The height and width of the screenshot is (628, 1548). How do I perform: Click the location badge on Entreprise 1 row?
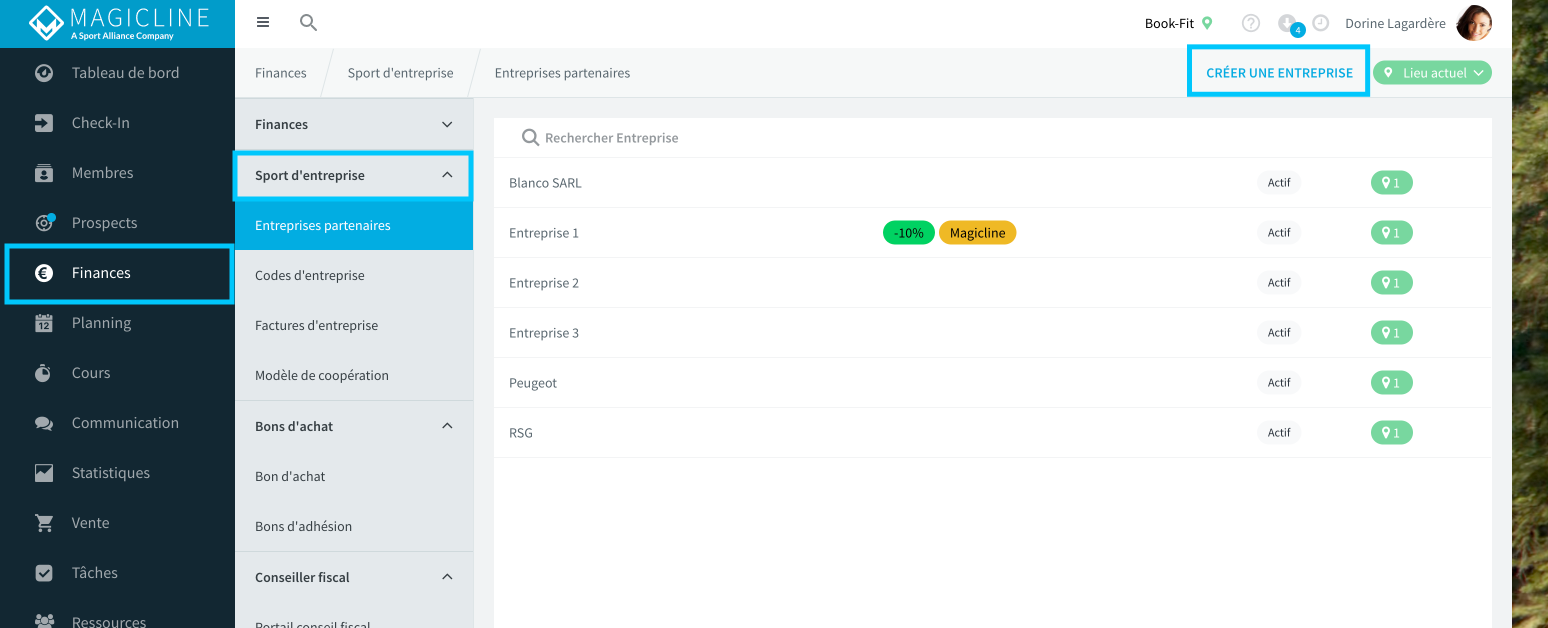pos(1391,233)
